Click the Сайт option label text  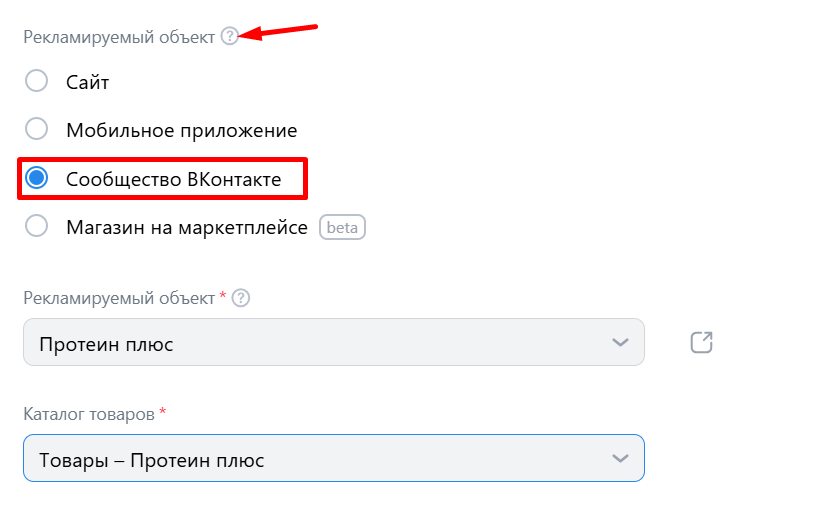88,82
